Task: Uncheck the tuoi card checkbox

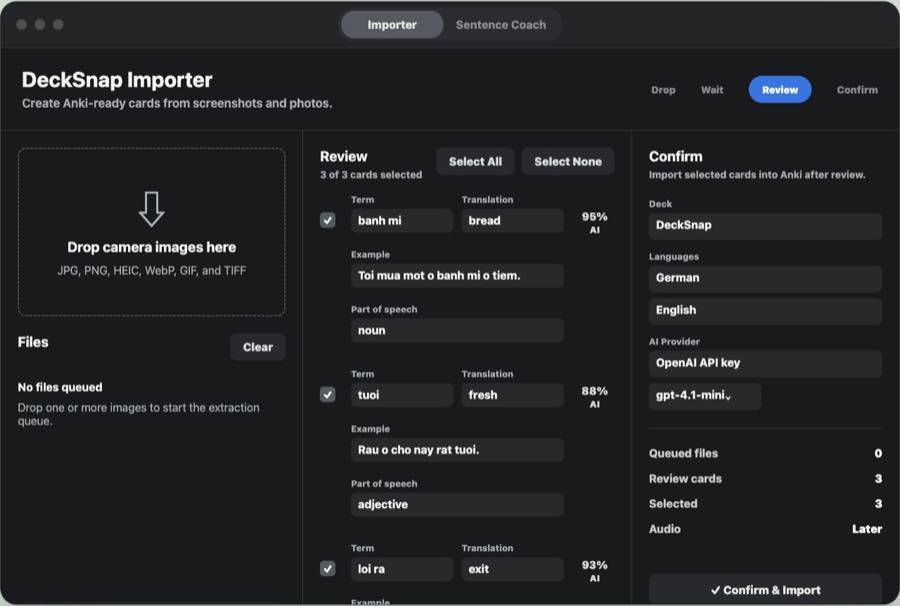Action: pyautogui.click(x=328, y=395)
